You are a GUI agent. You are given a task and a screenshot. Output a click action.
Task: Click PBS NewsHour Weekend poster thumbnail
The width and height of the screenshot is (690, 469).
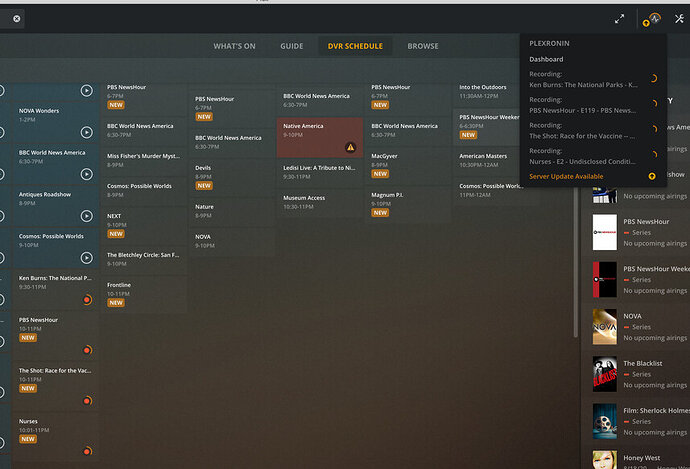click(x=605, y=279)
